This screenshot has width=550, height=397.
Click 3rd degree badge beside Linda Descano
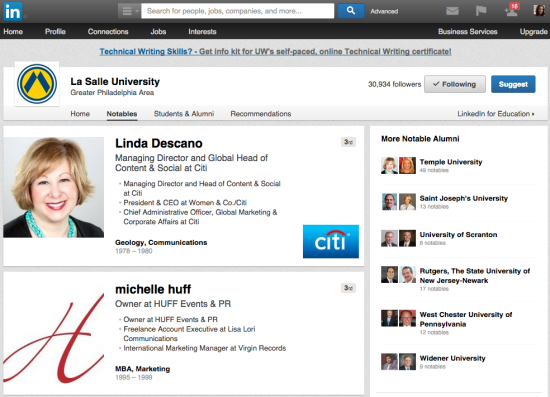[348, 142]
